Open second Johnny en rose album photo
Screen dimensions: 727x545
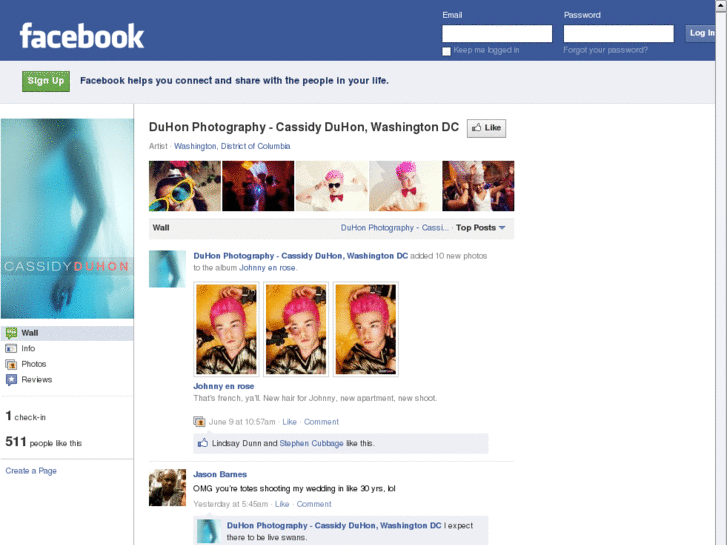[296, 329]
